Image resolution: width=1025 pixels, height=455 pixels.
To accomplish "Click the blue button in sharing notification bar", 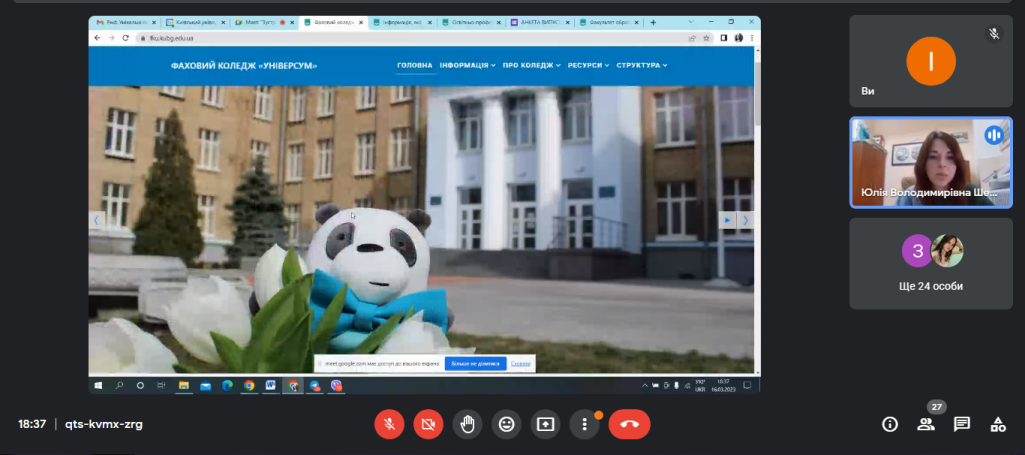I will click(x=475, y=364).
